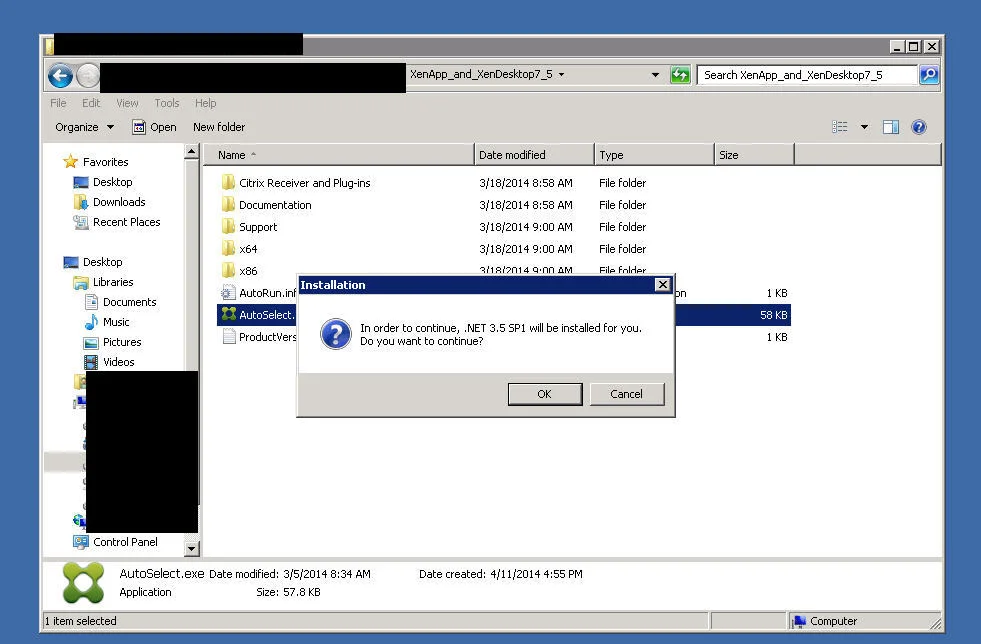Open the Edit menu
The image size is (981, 644).
click(x=91, y=103)
